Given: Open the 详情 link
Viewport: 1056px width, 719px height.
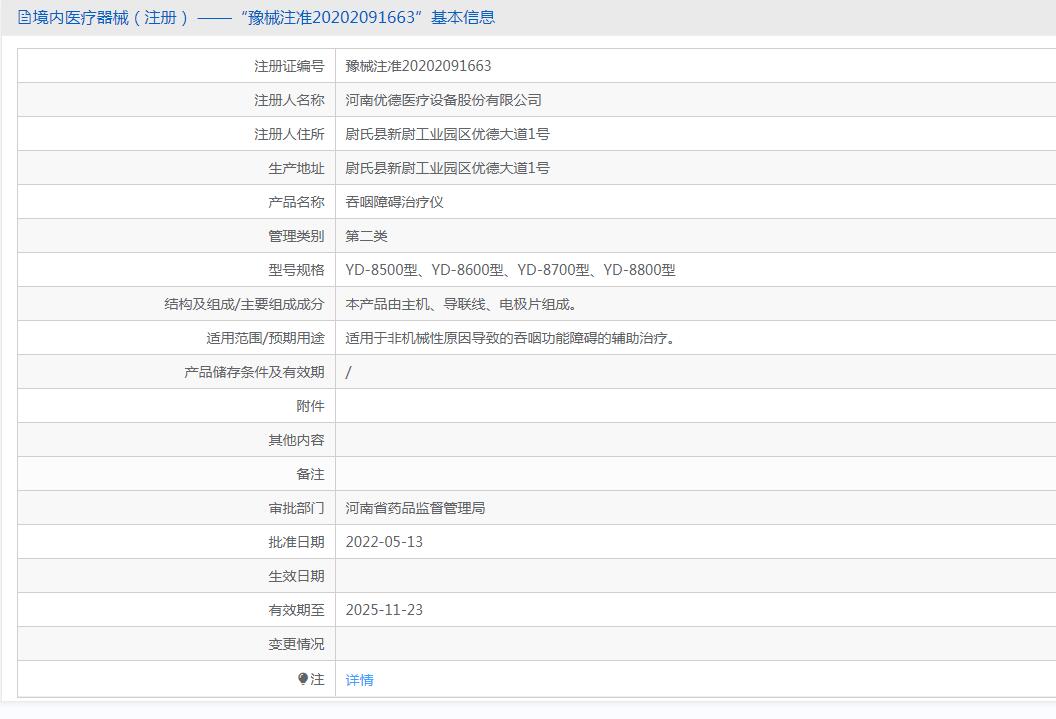Looking at the screenshot, I should (360, 680).
